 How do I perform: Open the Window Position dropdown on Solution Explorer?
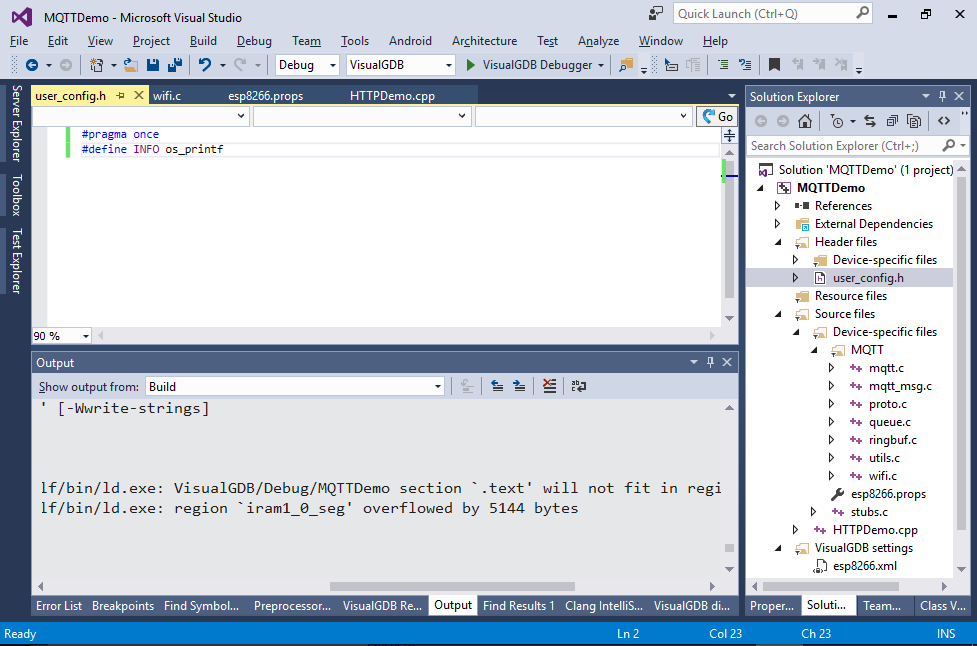tap(925, 96)
